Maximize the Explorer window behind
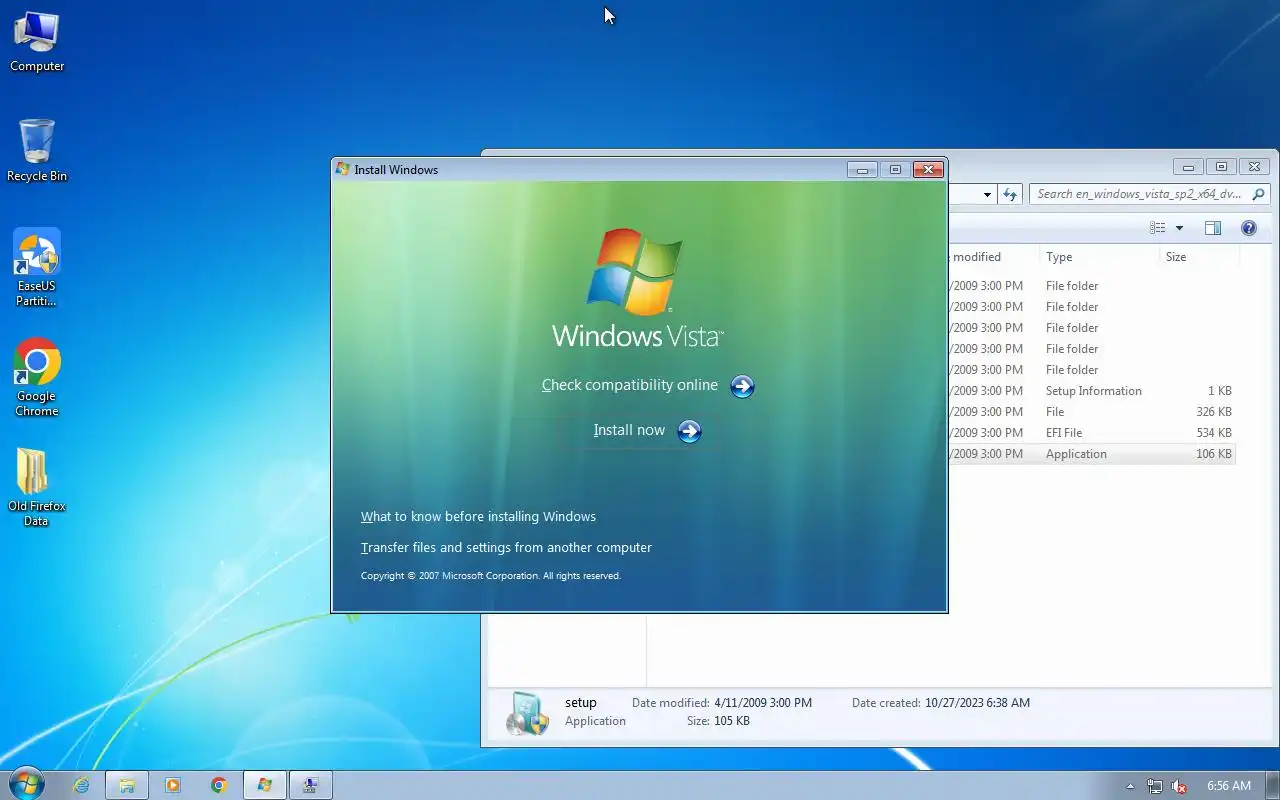This screenshot has width=1280, height=800. click(x=1221, y=167)
